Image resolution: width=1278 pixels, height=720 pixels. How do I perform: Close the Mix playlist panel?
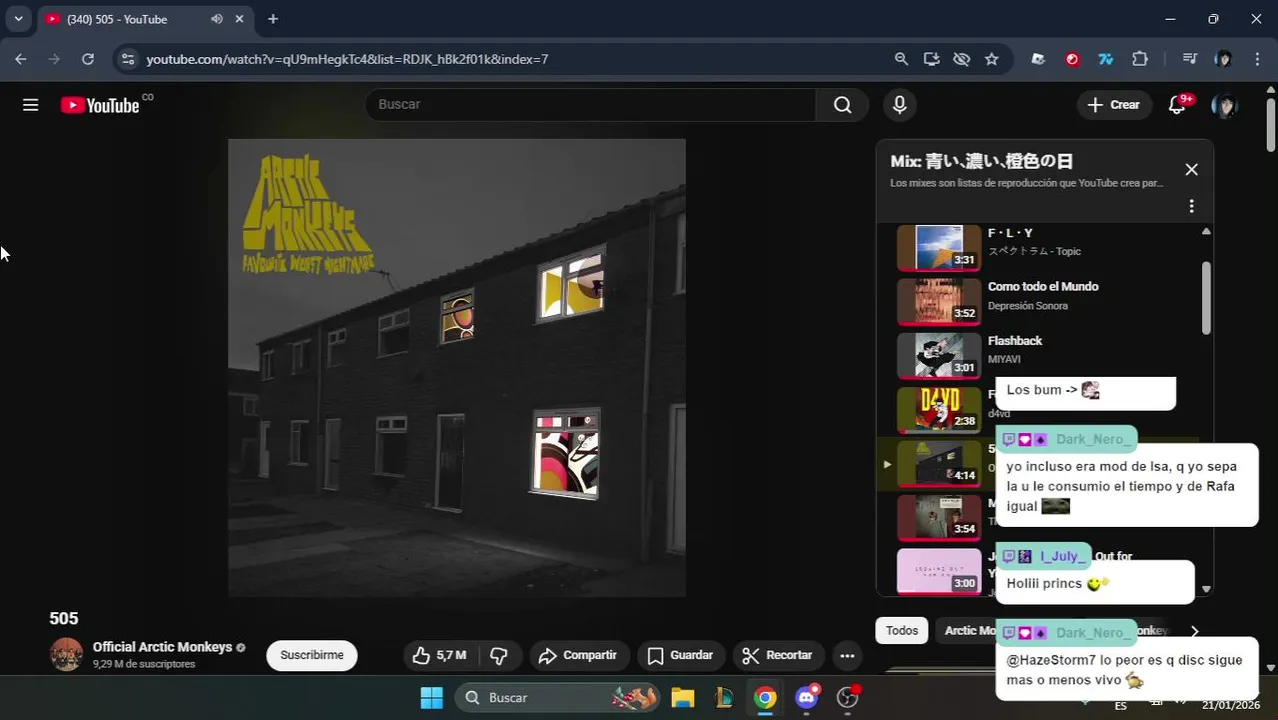1191,170
